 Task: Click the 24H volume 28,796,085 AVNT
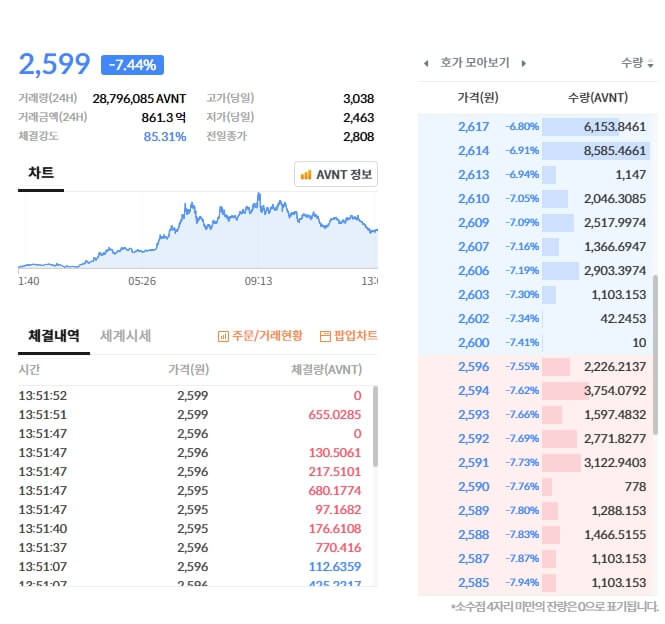click(139, 99)
